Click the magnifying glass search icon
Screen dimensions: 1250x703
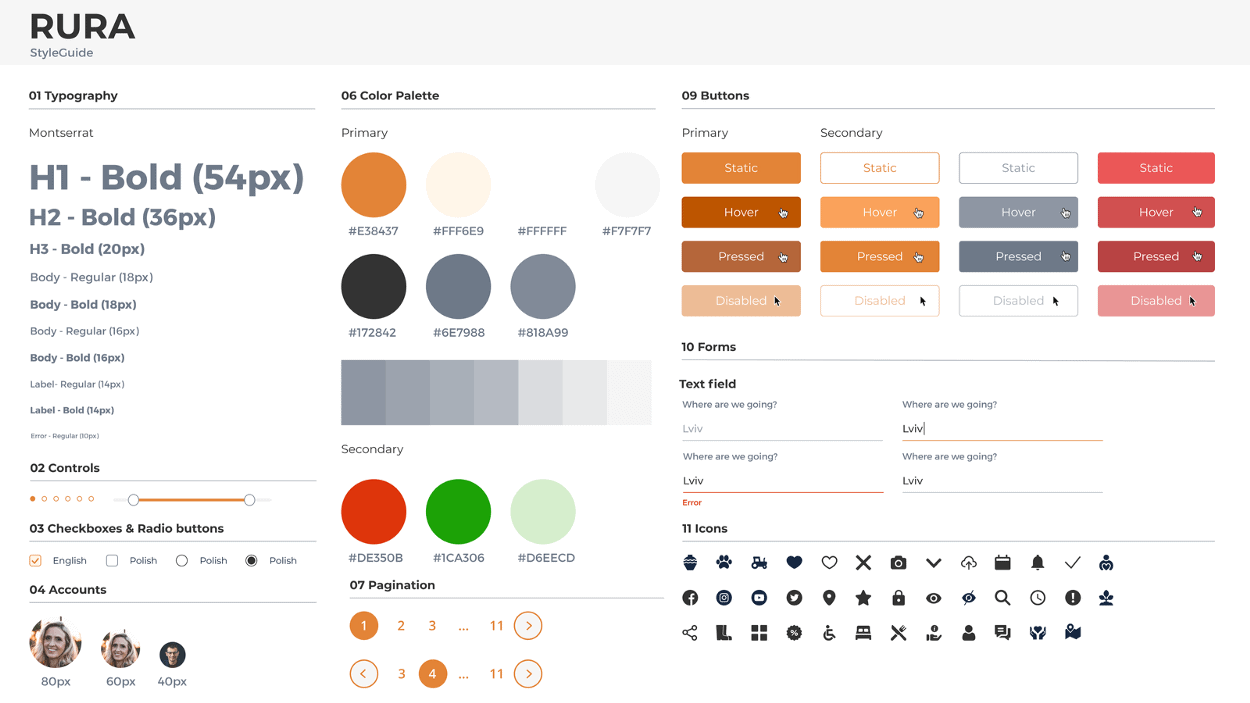click(1002, 598)
